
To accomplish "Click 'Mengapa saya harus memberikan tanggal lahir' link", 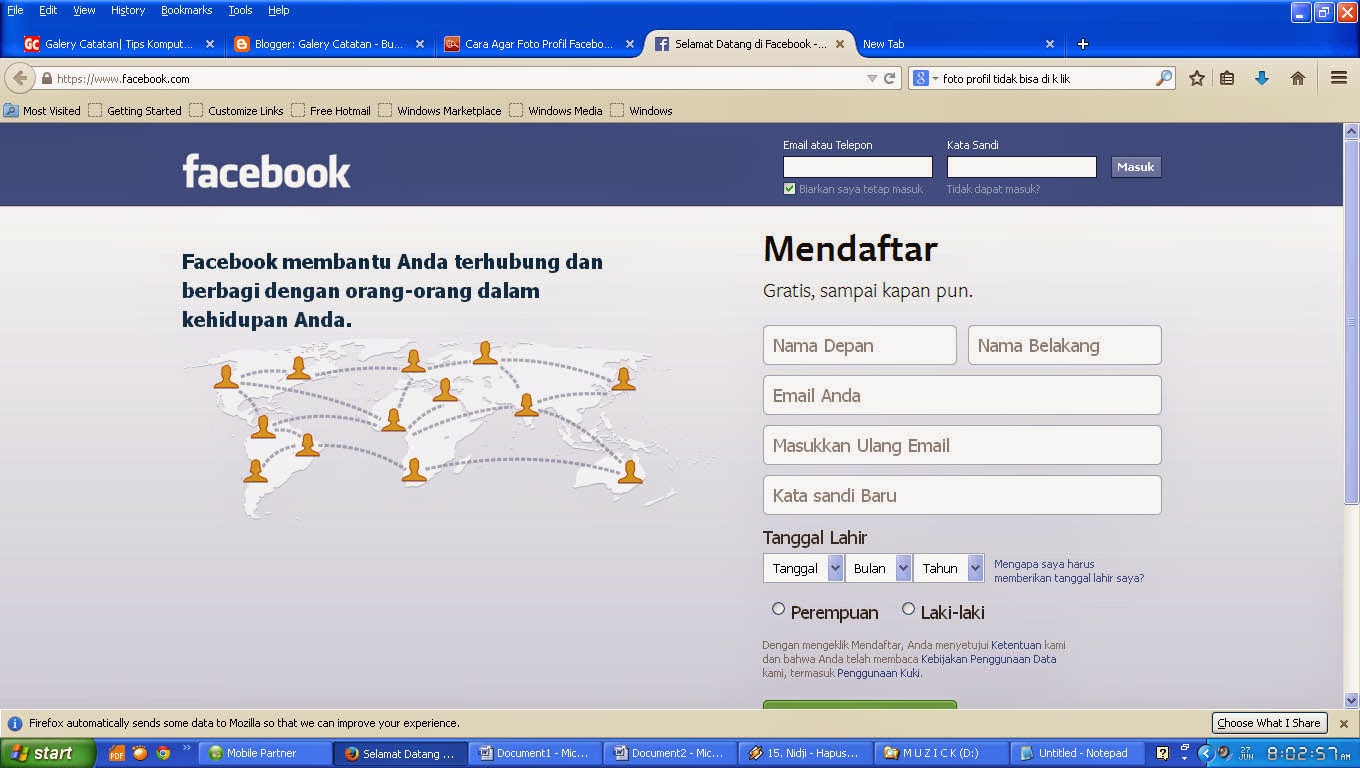I will [1069, 571].
